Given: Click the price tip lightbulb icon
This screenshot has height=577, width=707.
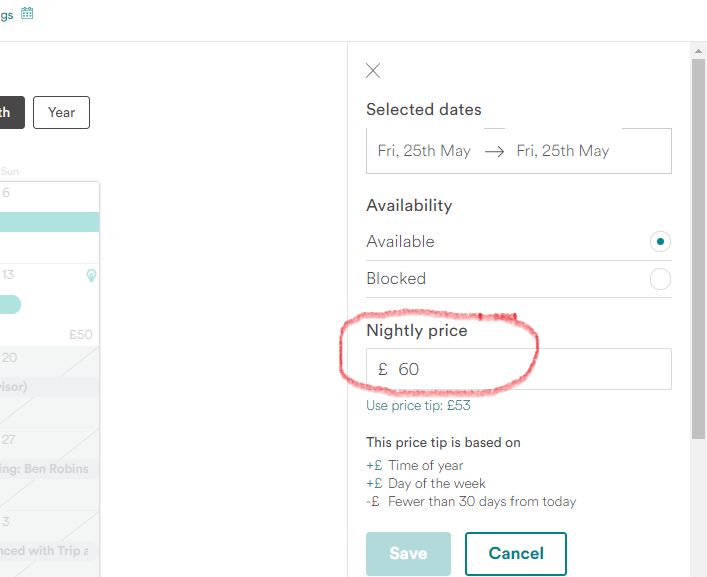Looking at the screenshot, I should [x=91, y=275].
